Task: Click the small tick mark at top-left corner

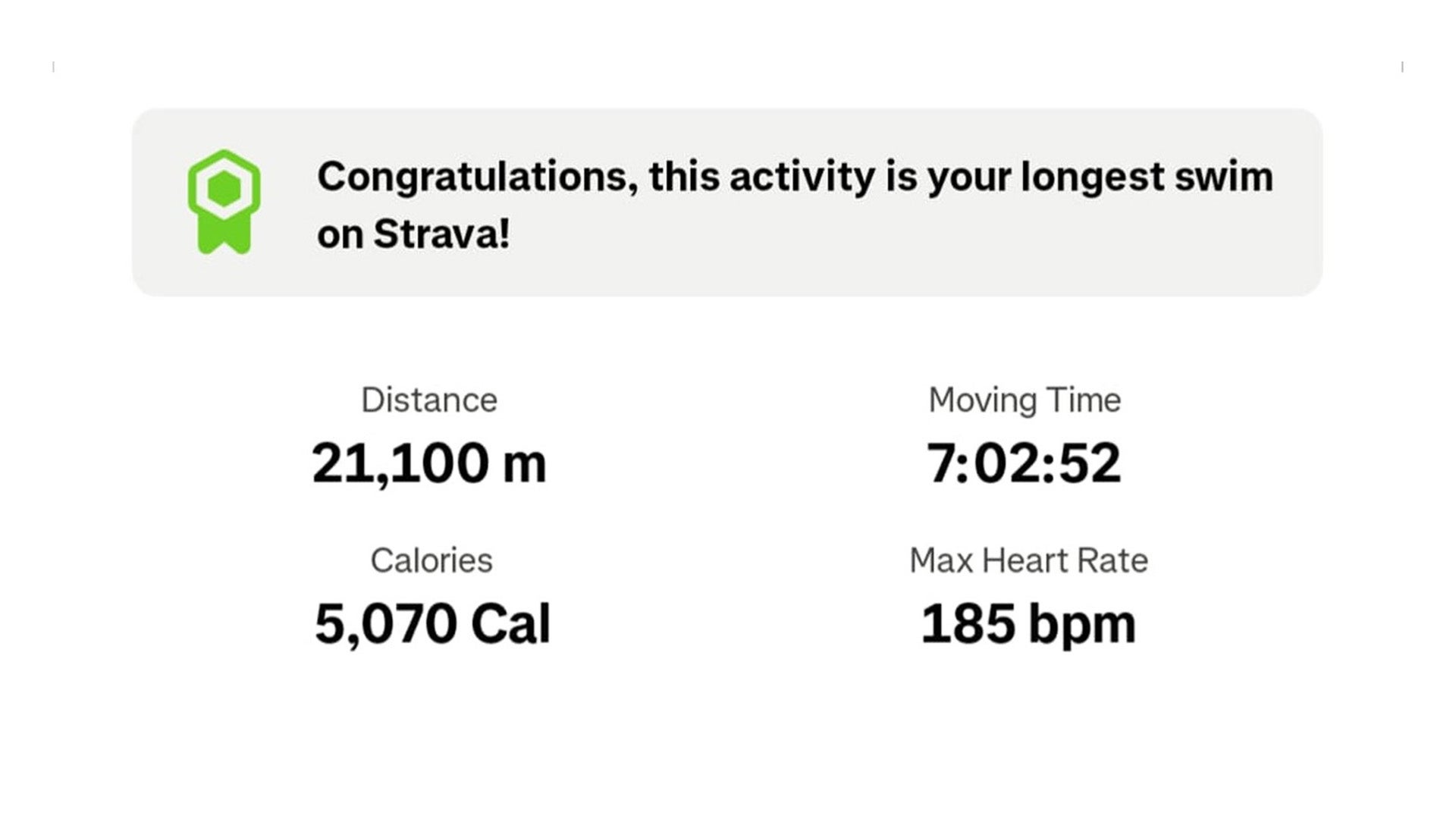Action: click(54, 67)
